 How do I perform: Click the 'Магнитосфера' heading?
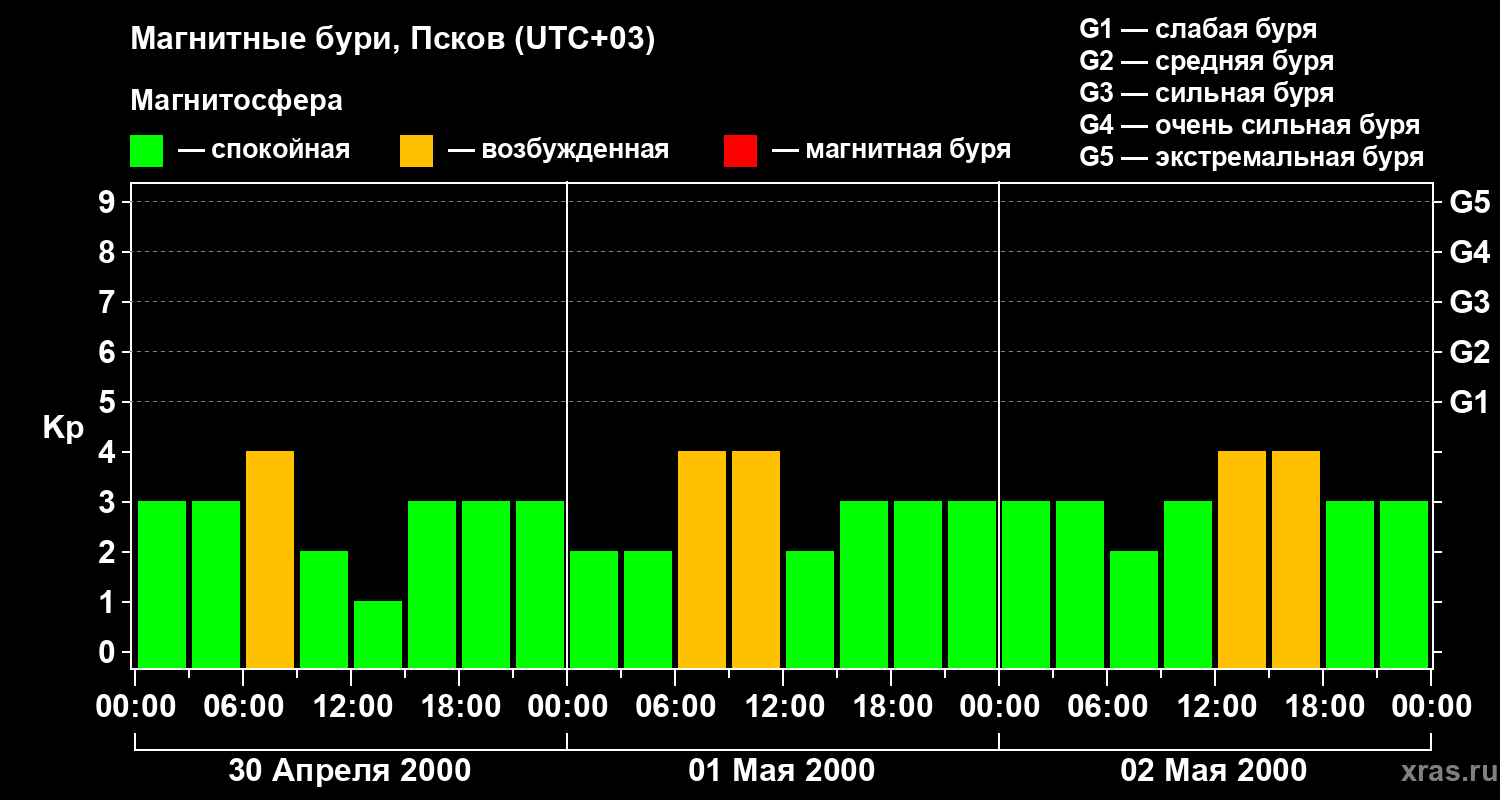click(236, 101)
